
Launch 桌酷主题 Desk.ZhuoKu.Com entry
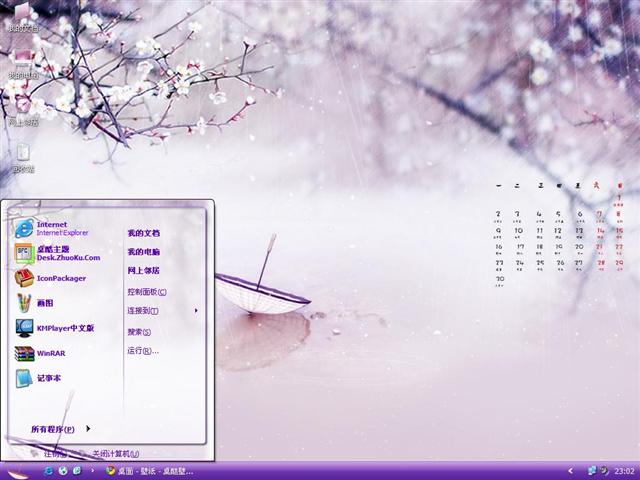coord(58,253)
